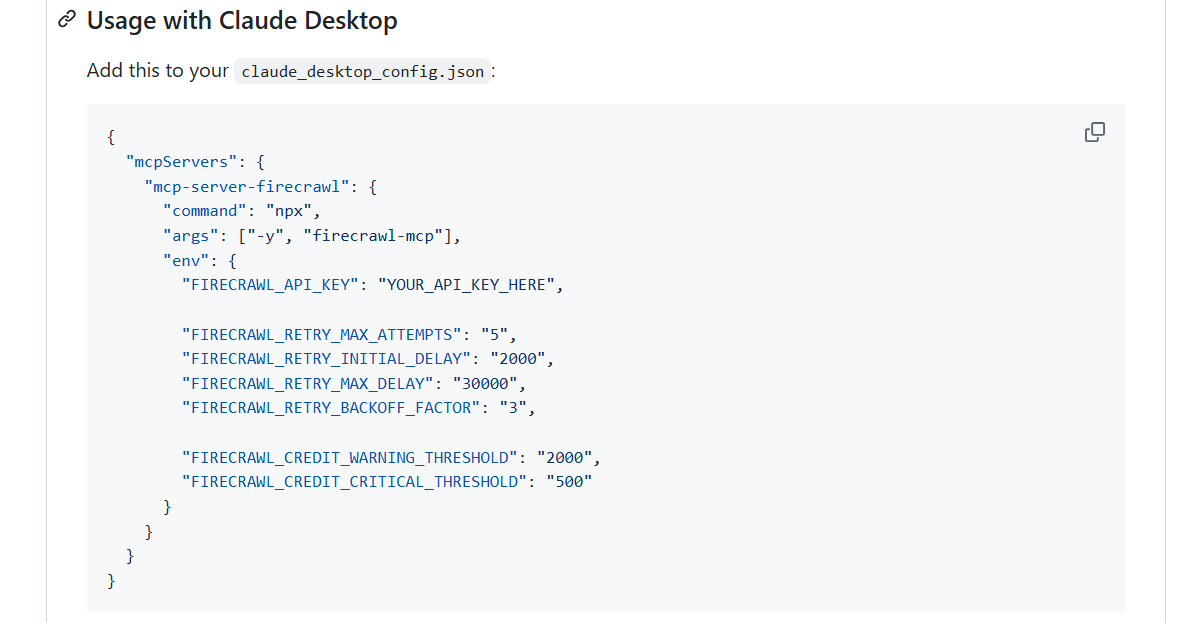Screen dimensions: 1183x623
Task: Click the "YOUR_API_KEY_HERE" placeholder value
Action: pos(466,285)
